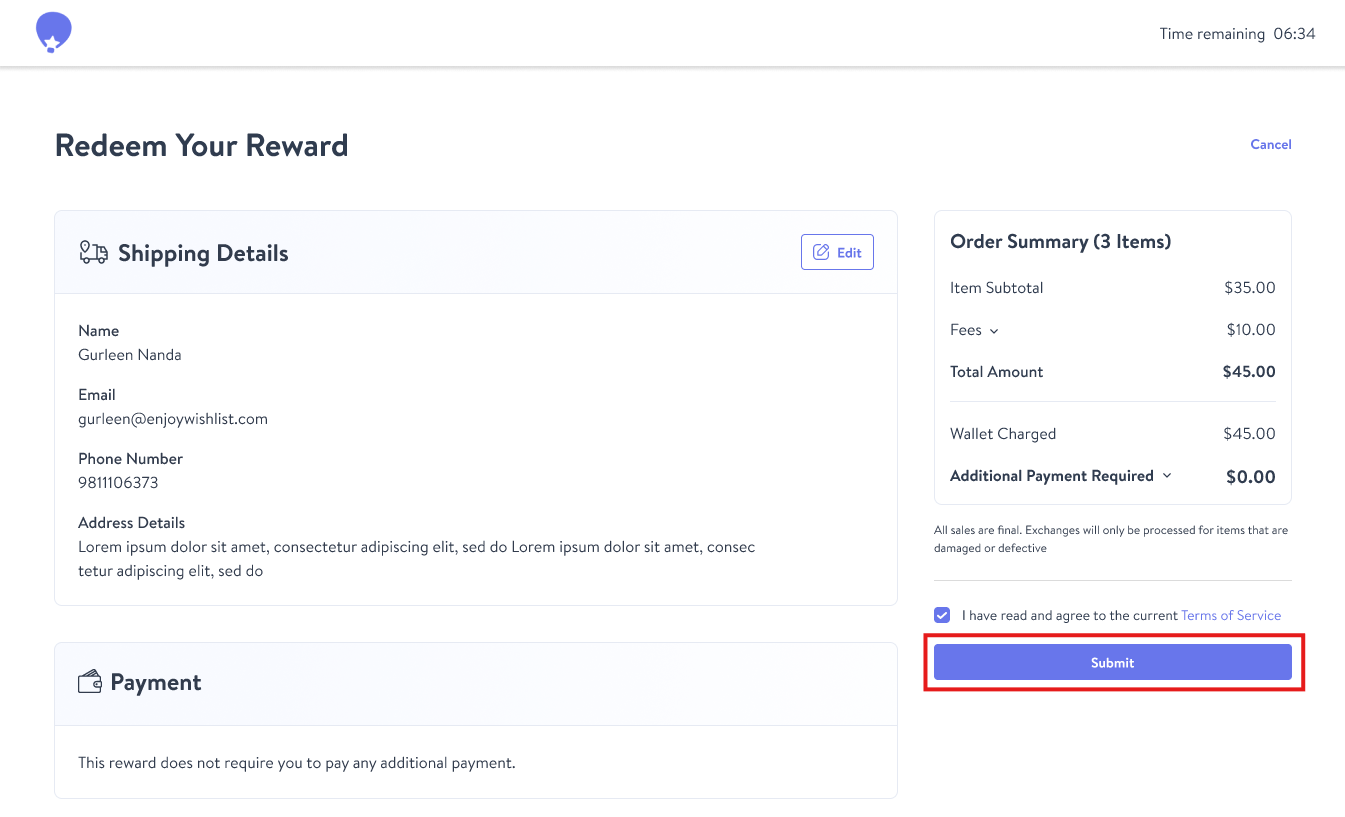
Task: Click the Lorem ipsum address details text
Action: (x=417, y=559)
